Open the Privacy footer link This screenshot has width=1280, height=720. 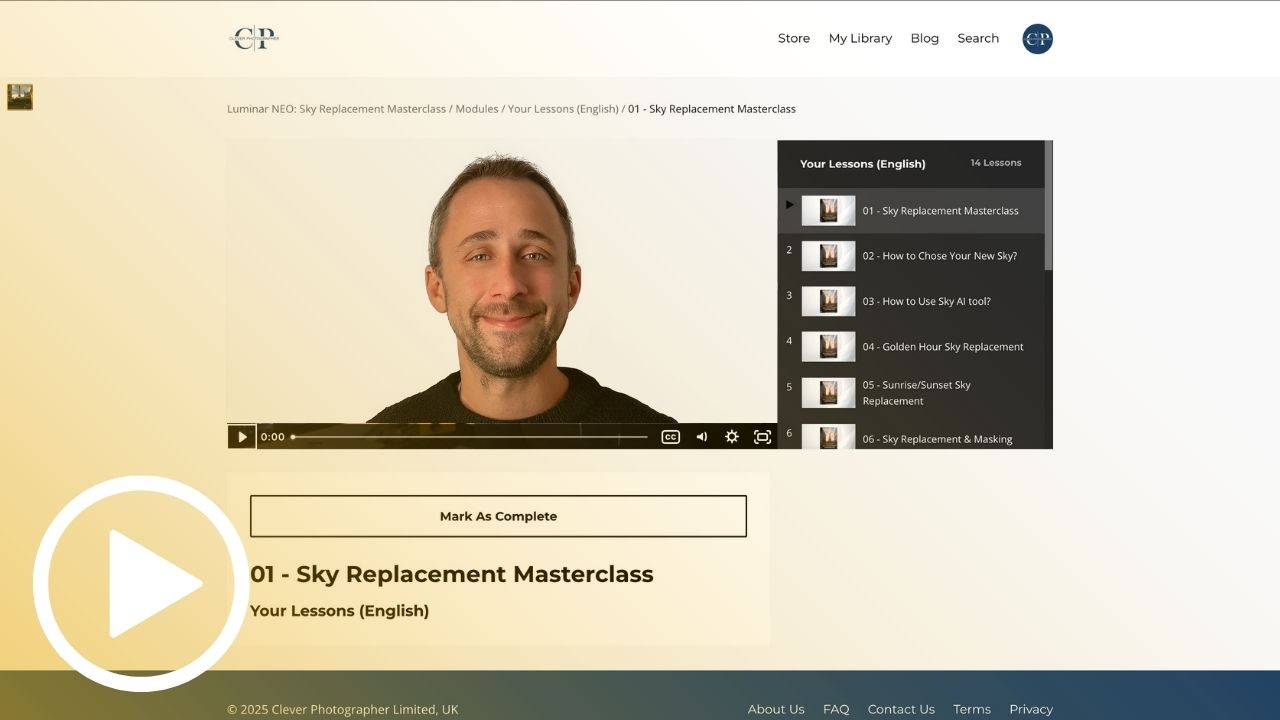[1031, 709]
